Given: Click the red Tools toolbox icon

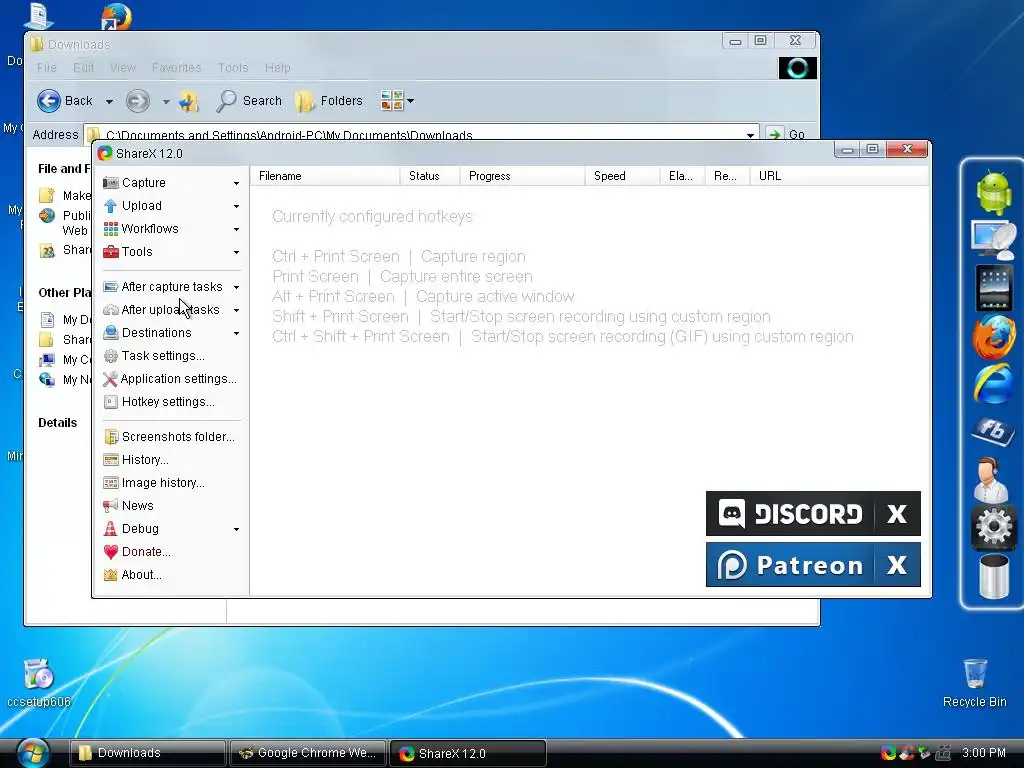Looking at the screenshot, I should (x=111, y=251).
